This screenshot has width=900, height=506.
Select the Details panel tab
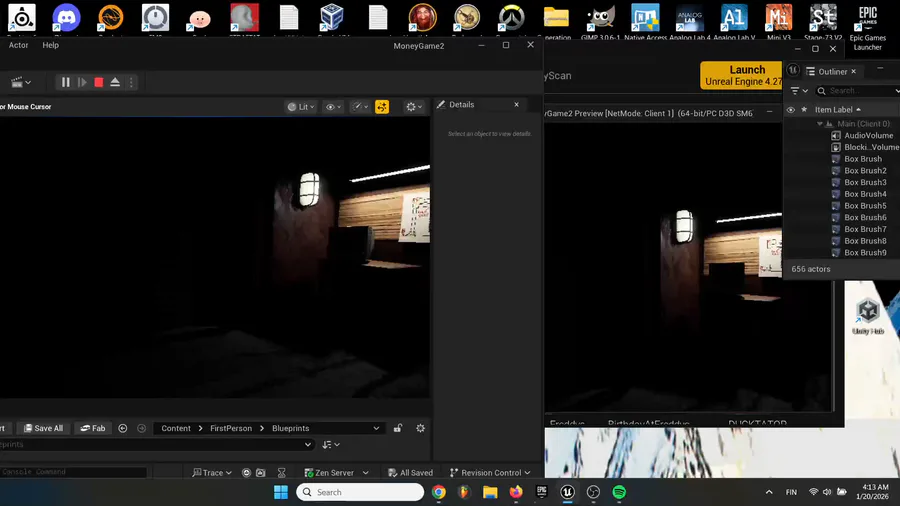click(x=462, y=104)
